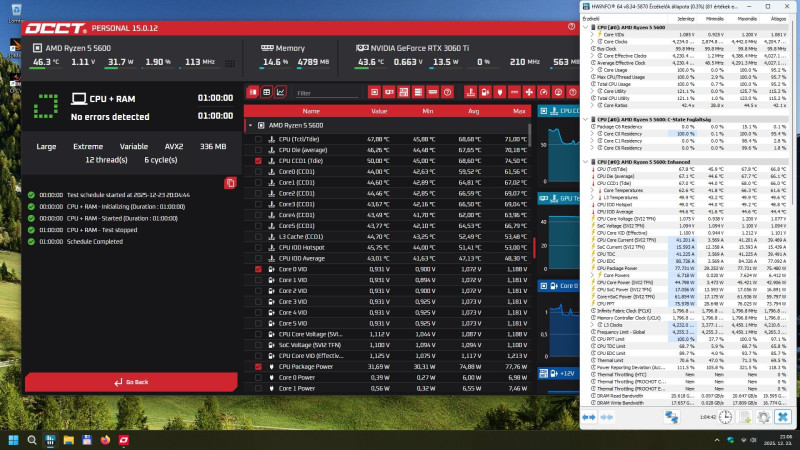Close HWiNFO sensors with blue X button
The width and height of the screenshot is (800, 450).
pos(783,417)
